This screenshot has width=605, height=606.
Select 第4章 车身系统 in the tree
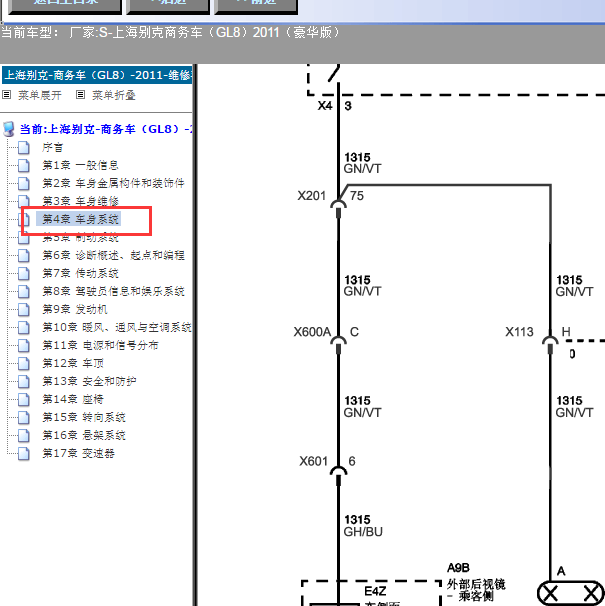(80, 219)
